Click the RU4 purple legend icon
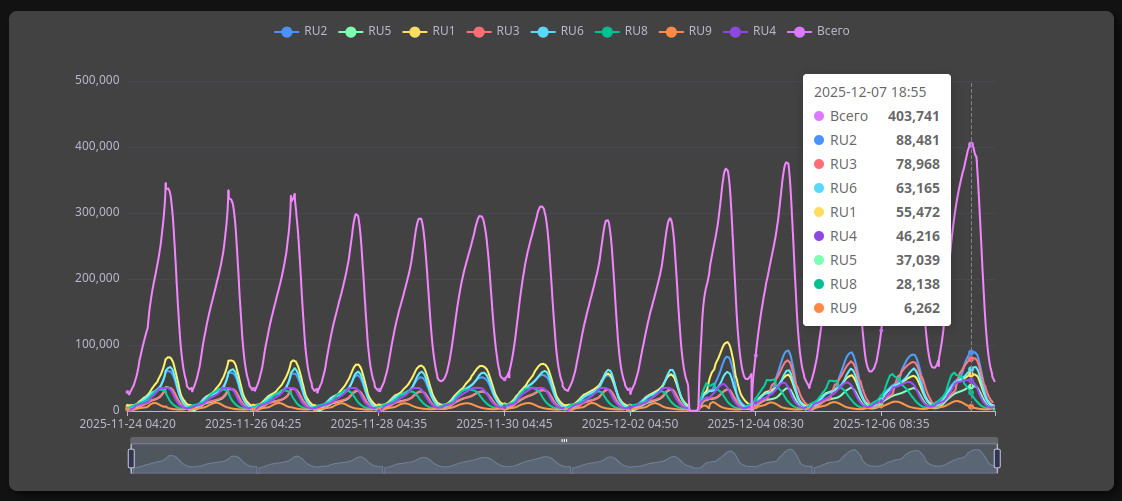The height and width of the screenshot is (501, 1122). click(735, 32)
